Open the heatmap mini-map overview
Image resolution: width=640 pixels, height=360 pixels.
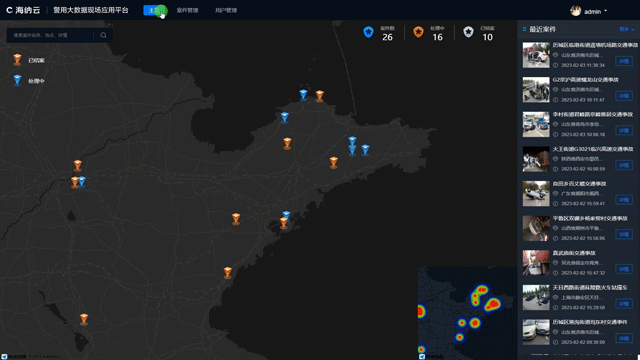(x=467, y=313)
